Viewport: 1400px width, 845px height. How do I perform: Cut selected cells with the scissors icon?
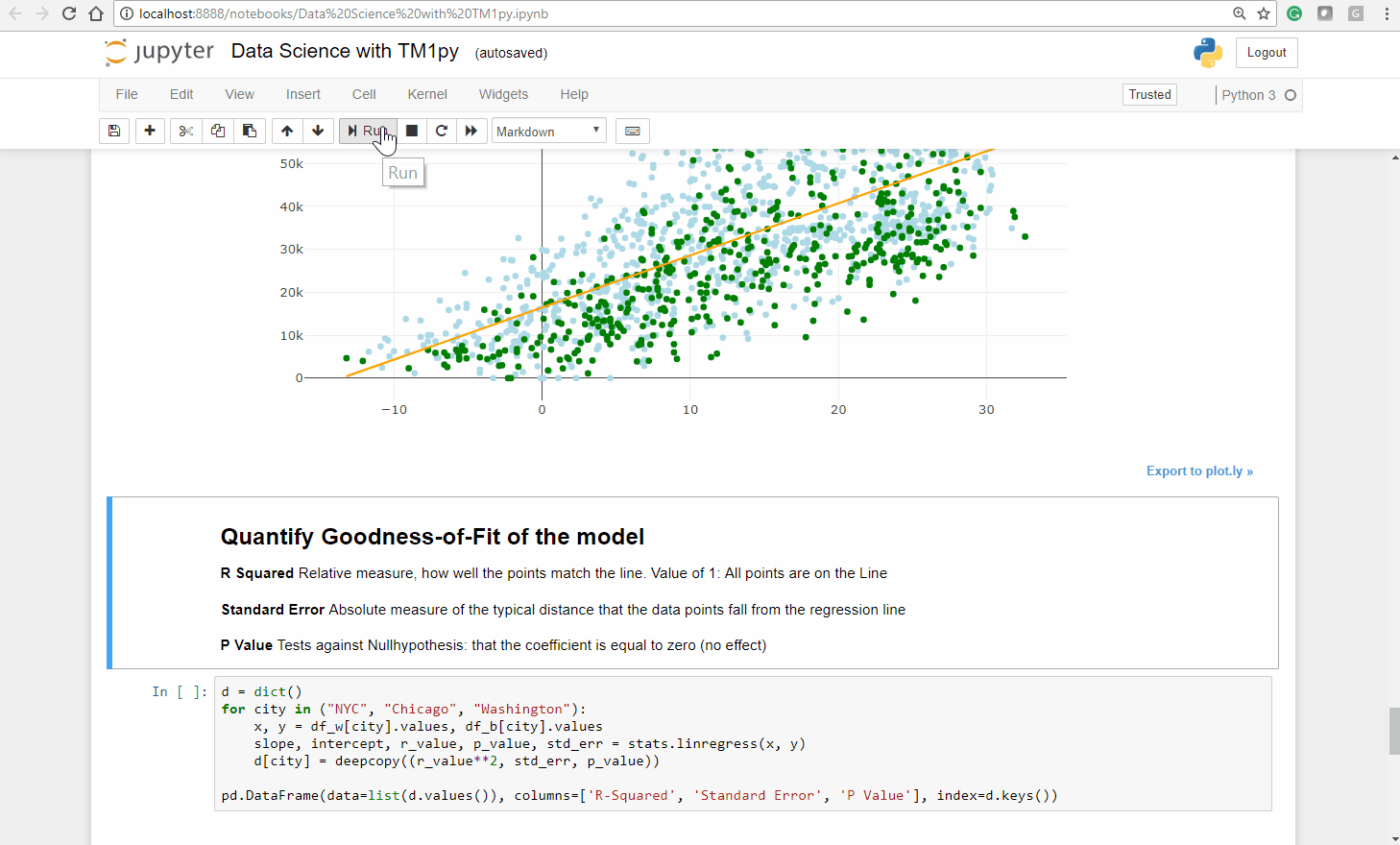(x=186, y=131)
